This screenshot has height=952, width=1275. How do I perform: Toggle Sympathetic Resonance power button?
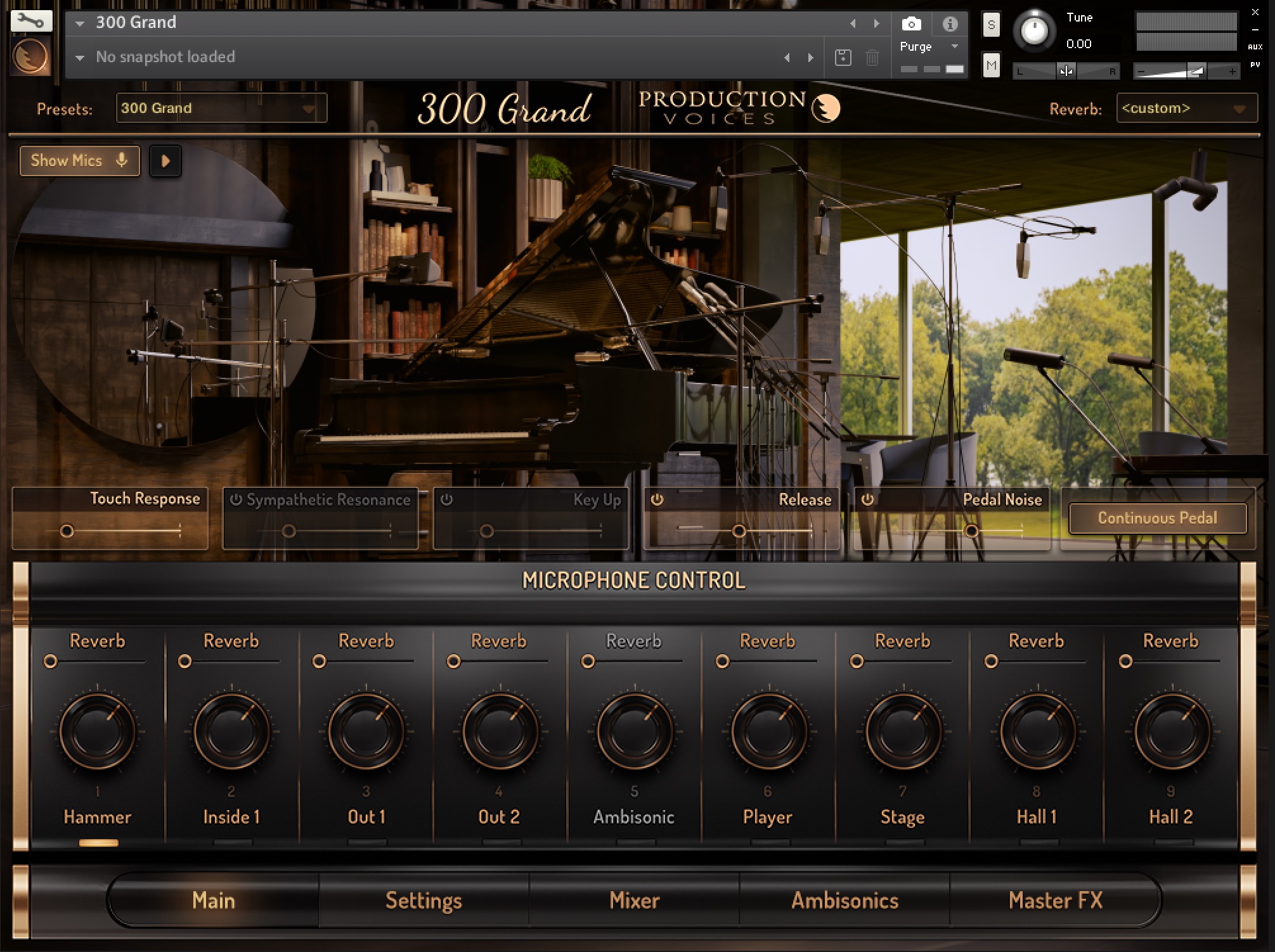click(236, 499)
